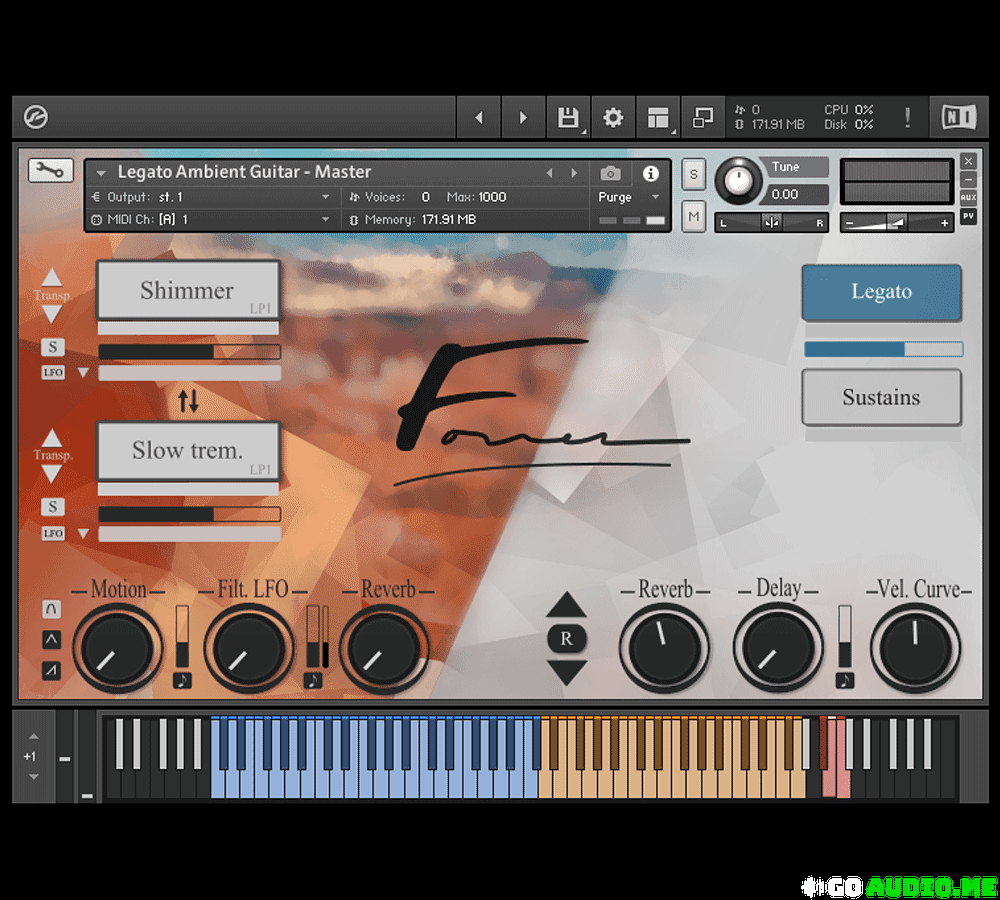The width and height of the screenshot is (1000, 900).
Task: Mute the instrument with M button
Action: tap(694, 214)
